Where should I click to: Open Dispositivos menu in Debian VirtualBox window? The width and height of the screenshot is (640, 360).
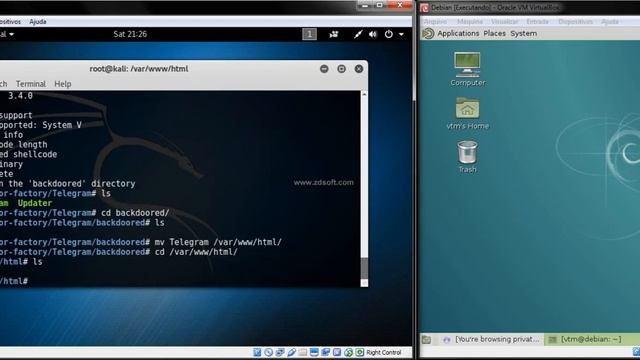pos(576,22)
